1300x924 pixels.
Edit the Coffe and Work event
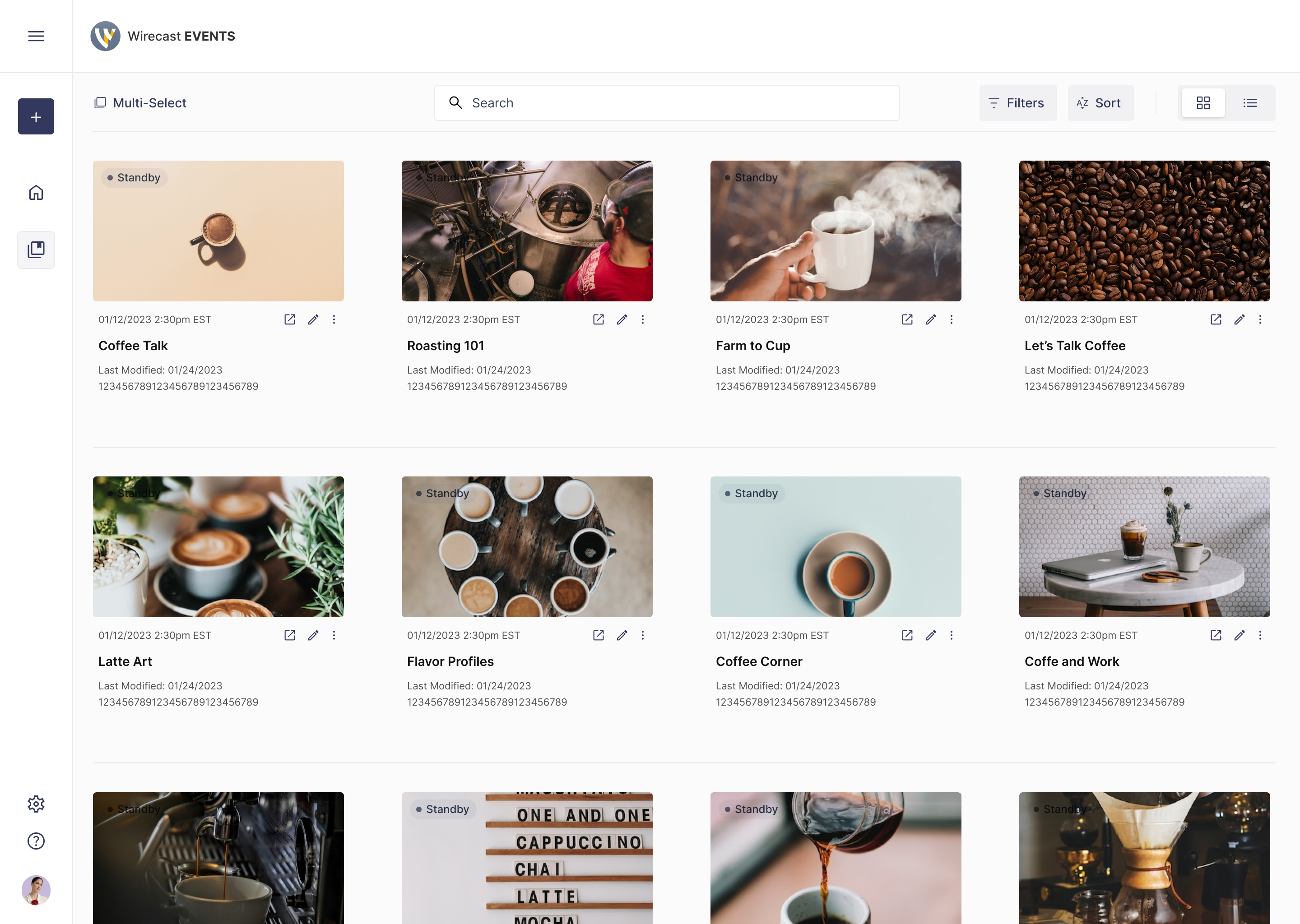[1239, 635]
